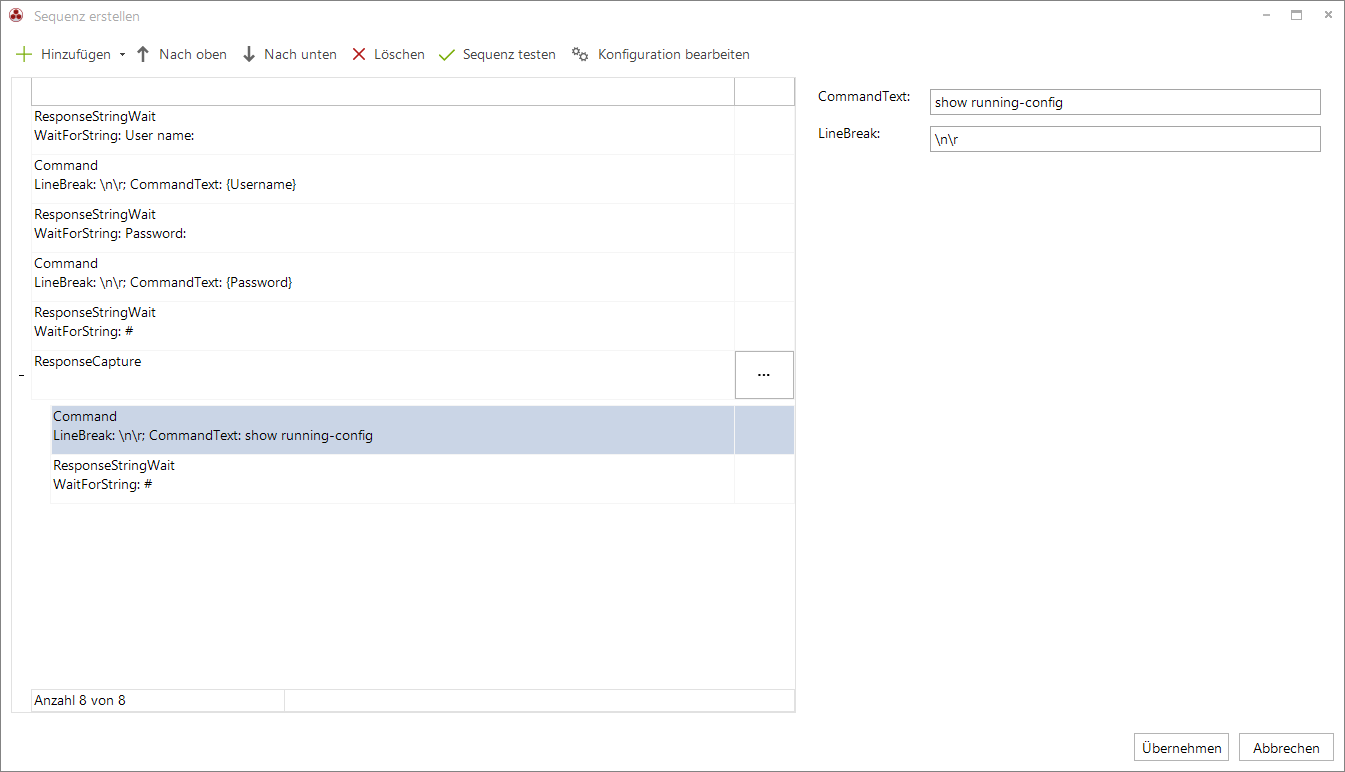Delete the selected step with Löschen

(388, 54)
